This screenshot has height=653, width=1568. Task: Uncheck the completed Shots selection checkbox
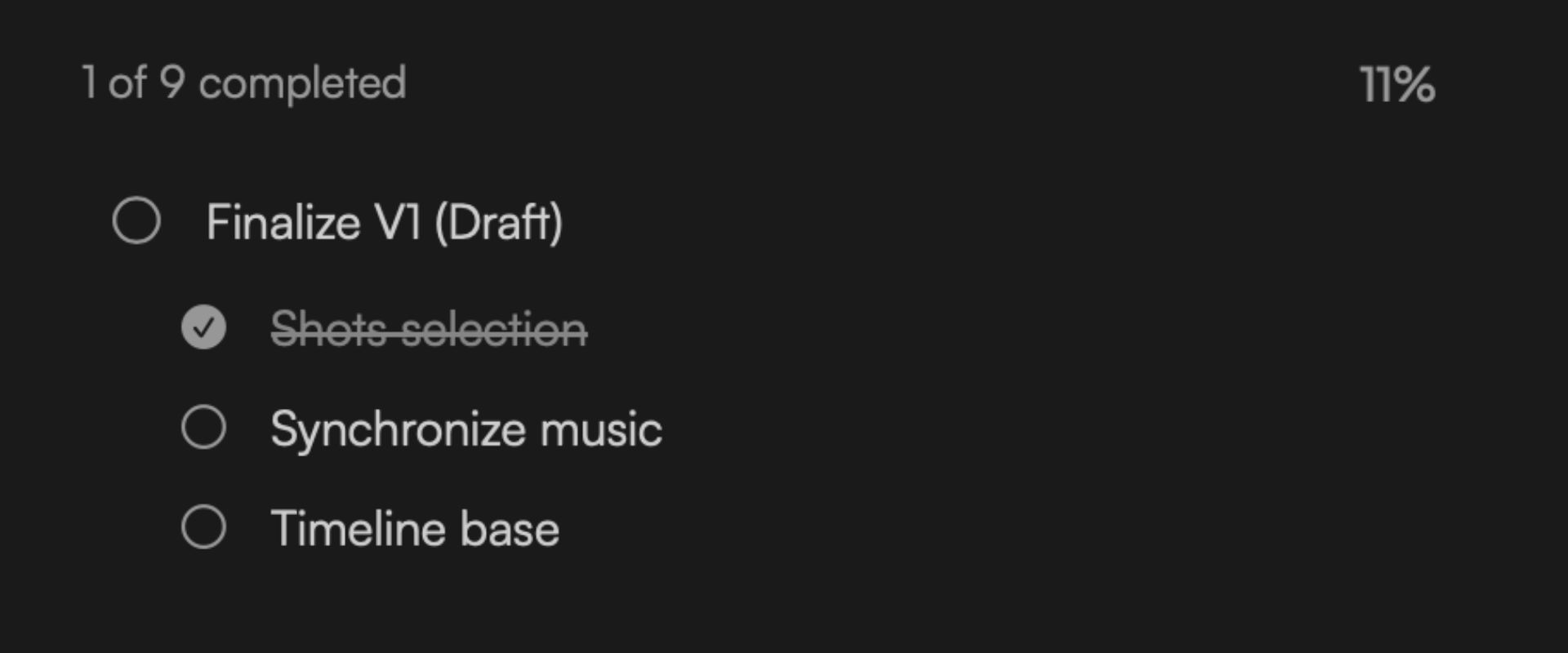203,327
